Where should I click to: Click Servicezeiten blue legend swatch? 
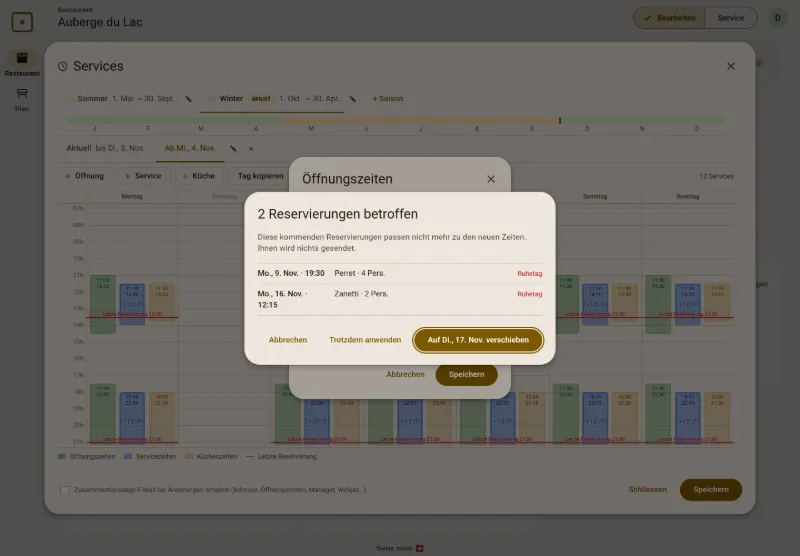[128, 457]
